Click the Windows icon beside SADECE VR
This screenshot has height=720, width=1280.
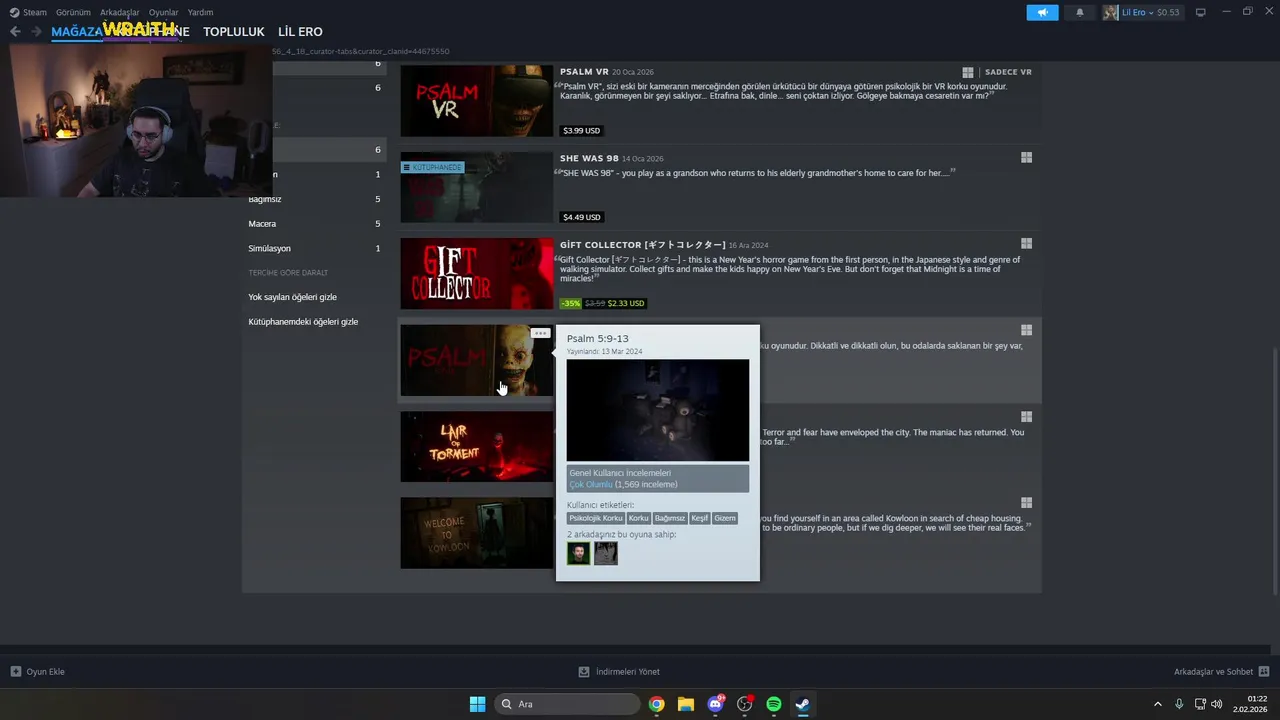pyautogui.click(x=968, y=72)
